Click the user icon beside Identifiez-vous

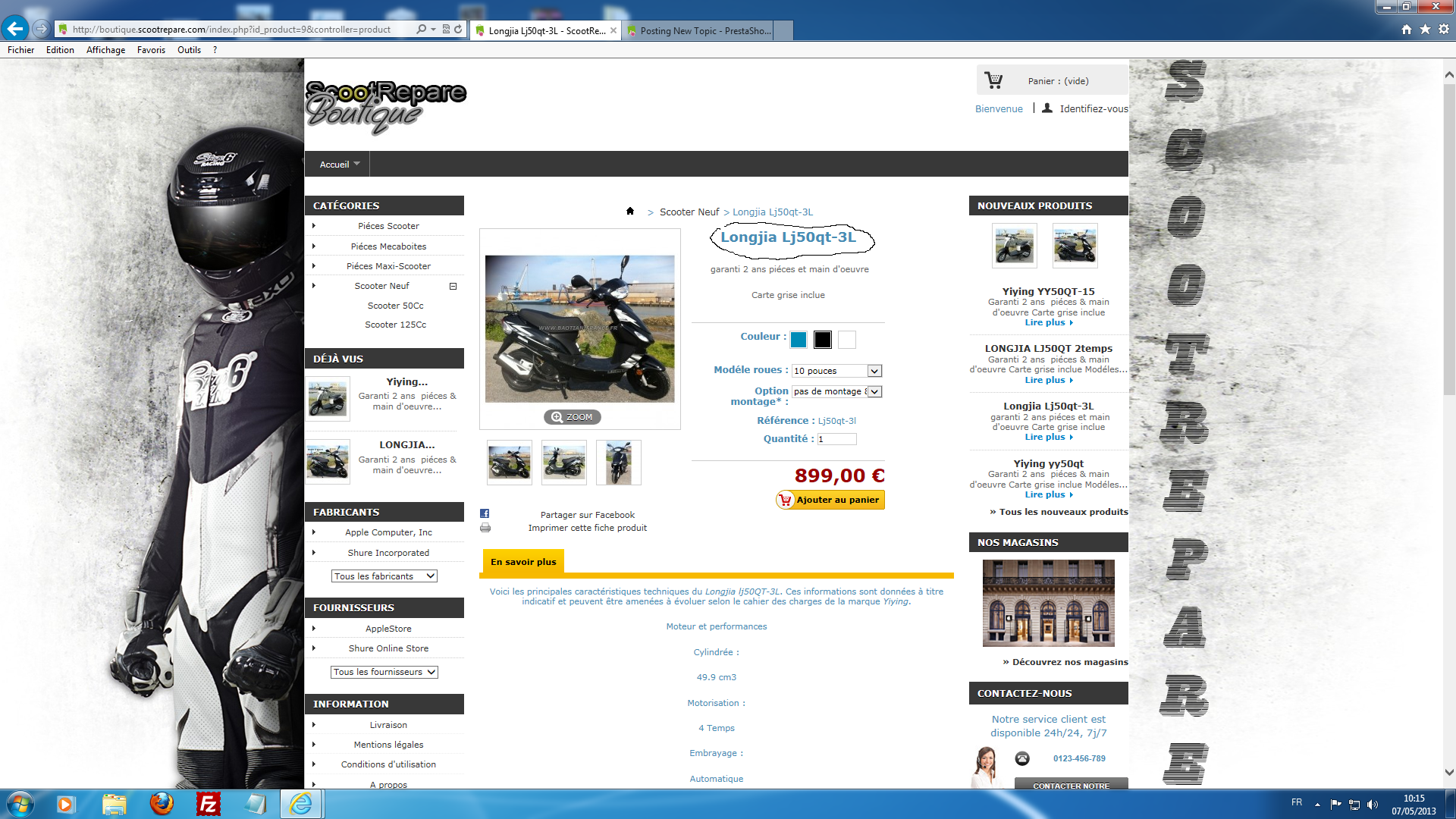coord(1046,108)
